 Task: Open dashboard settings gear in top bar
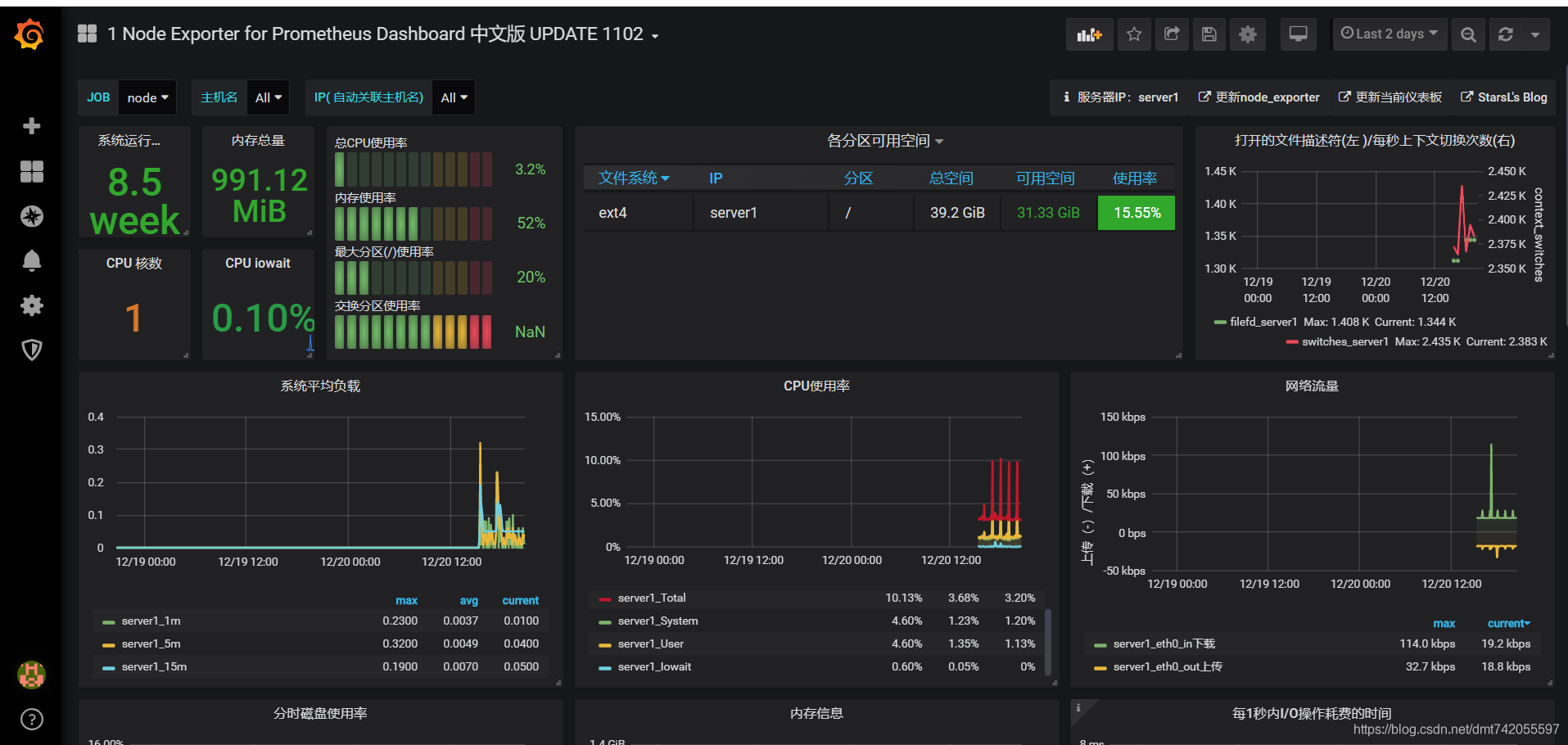click(x=1247, y=34)
